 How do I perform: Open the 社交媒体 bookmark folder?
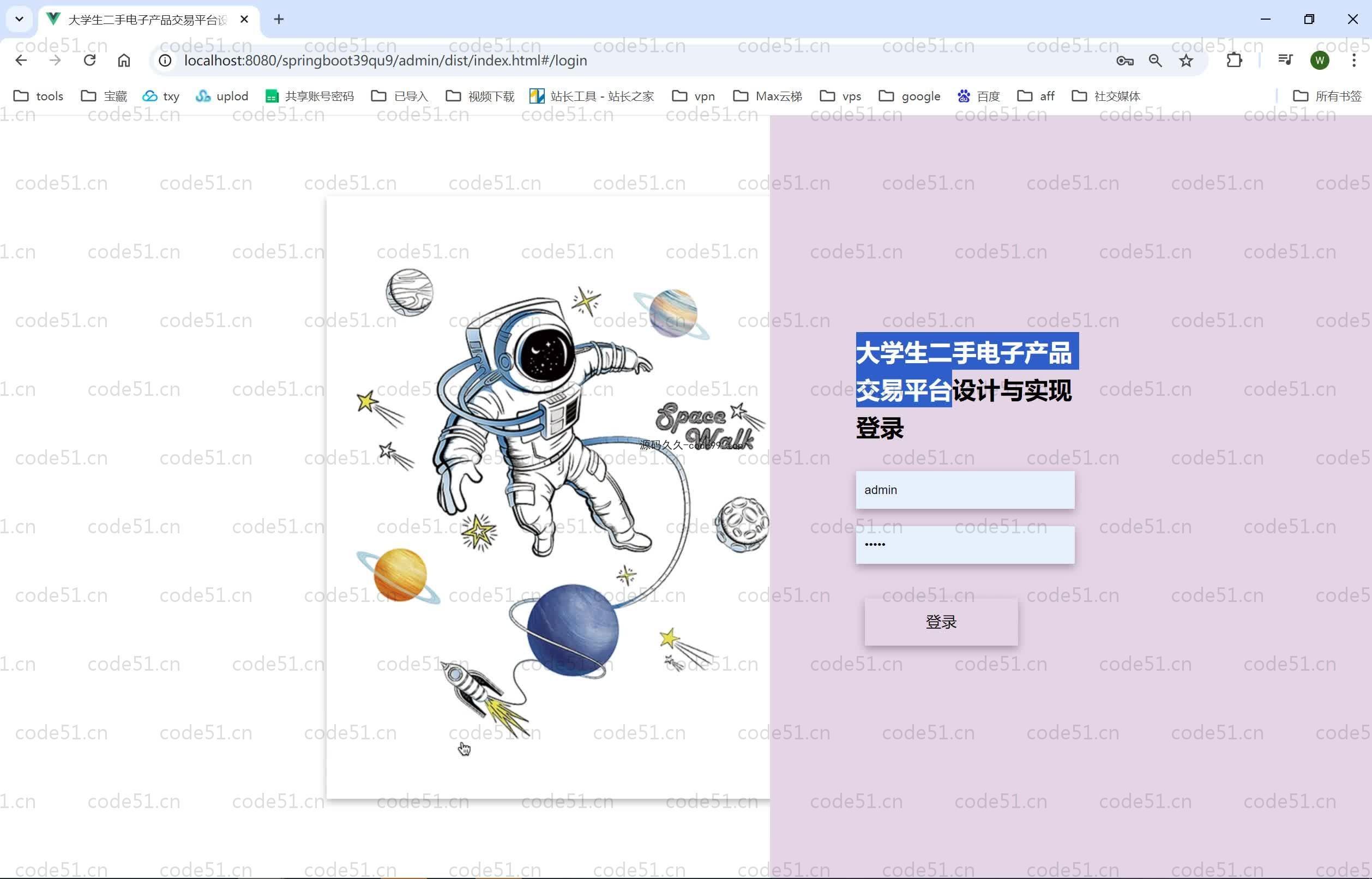1106,96
